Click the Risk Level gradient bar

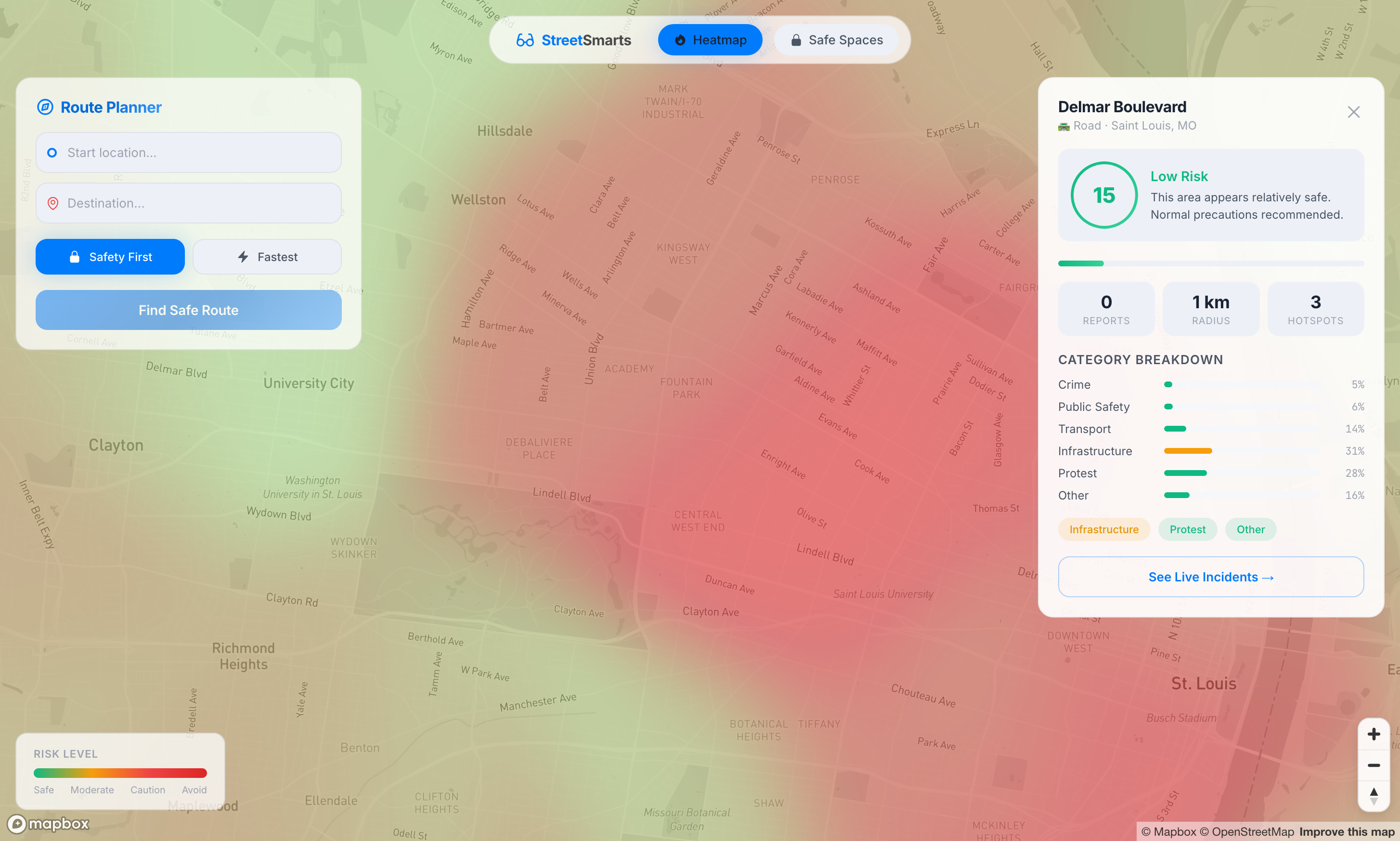pyautogui.click(x=120, y=773)
